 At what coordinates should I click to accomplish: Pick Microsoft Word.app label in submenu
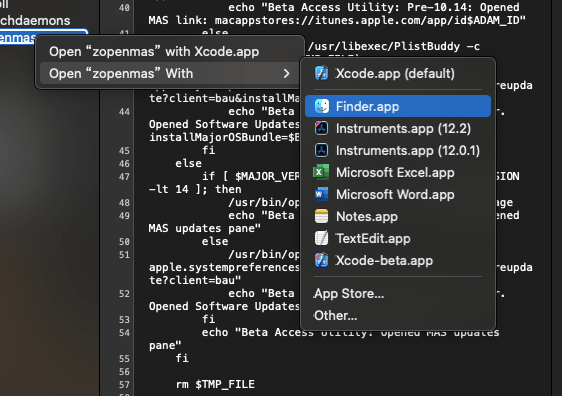[x=395, y=195]
